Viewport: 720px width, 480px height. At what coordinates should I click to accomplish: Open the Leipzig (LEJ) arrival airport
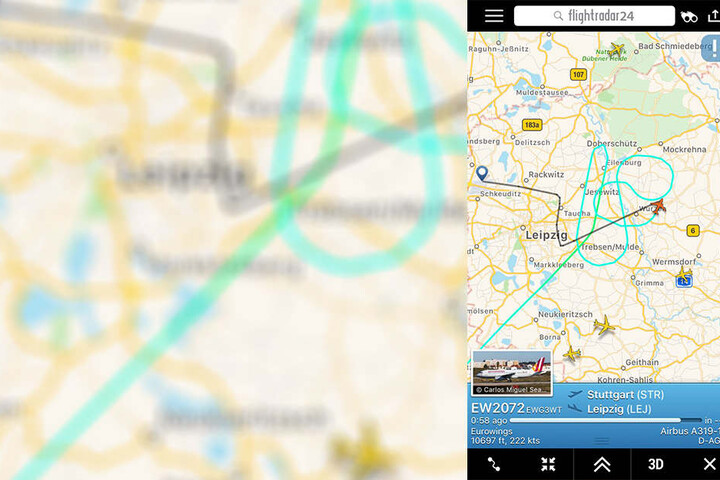[619, 409]
